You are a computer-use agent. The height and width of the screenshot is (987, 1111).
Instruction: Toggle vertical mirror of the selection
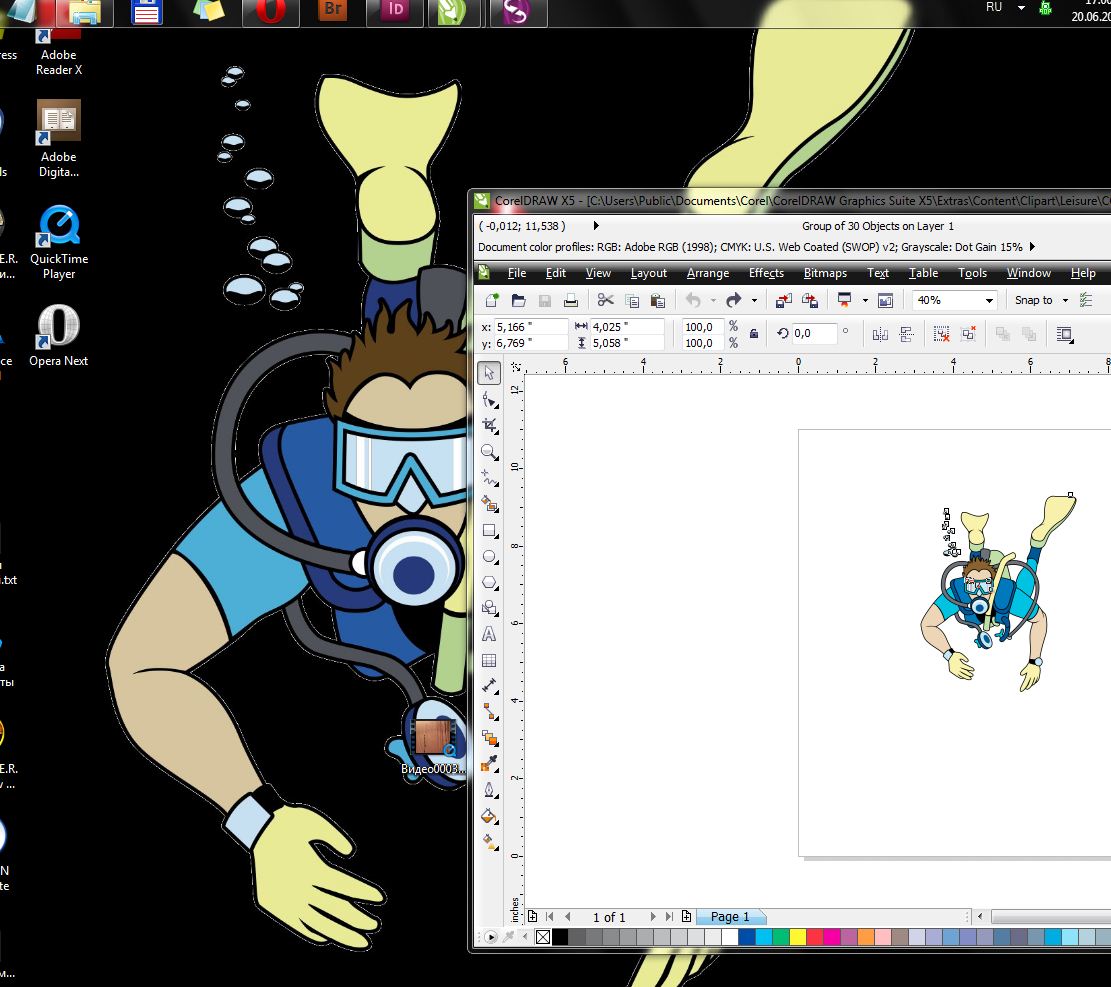tap(906, 334)
